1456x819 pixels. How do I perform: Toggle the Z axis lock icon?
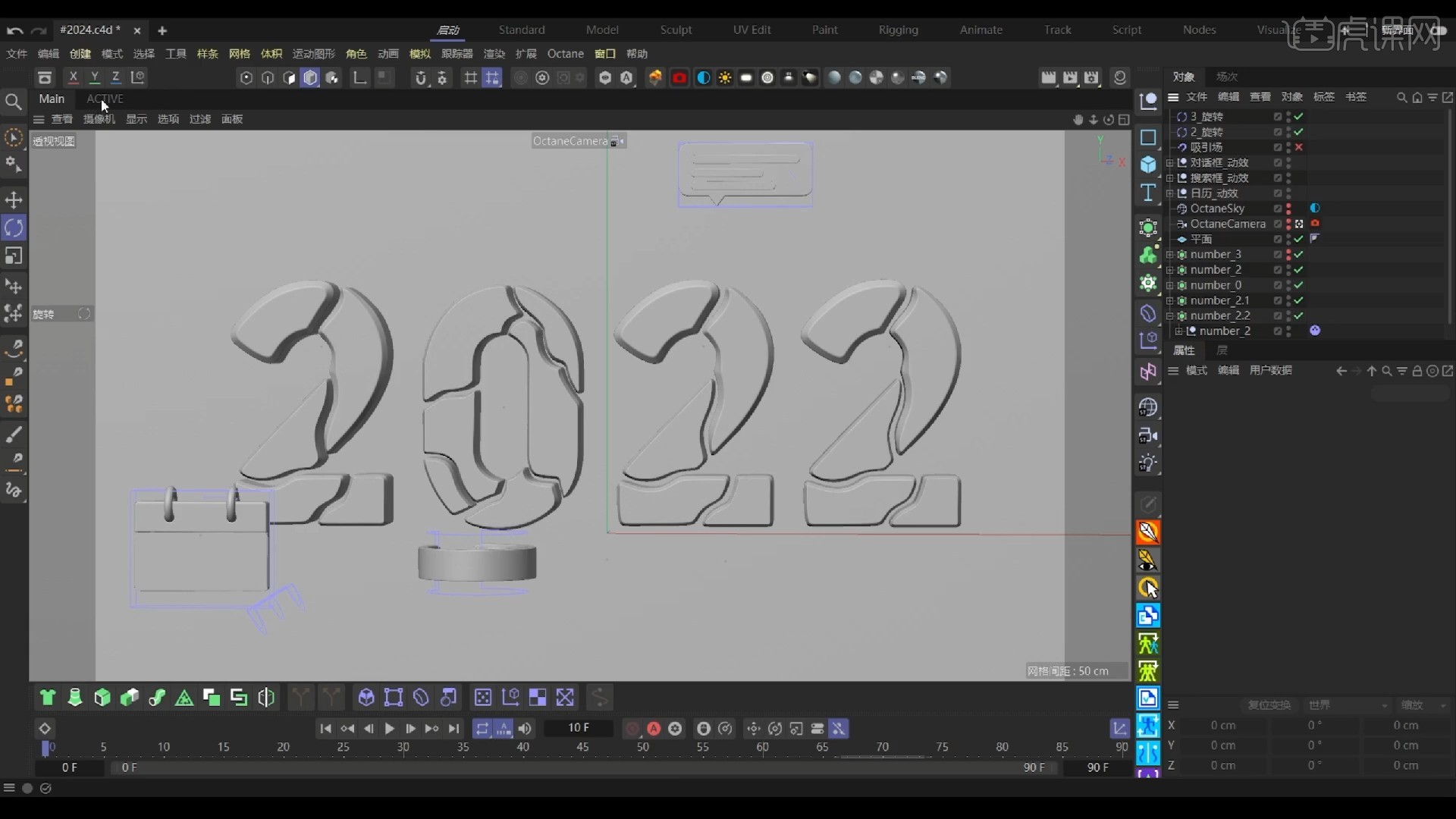[x=116, y=77]
